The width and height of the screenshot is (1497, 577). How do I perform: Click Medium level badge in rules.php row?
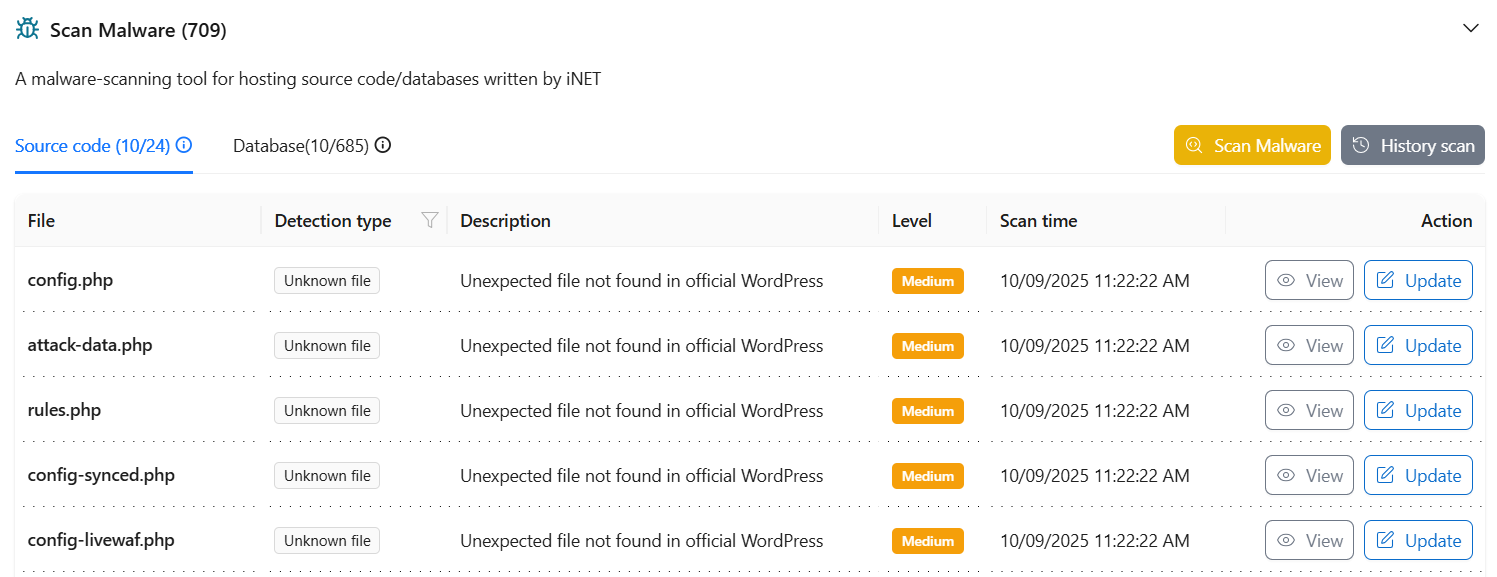point(928,411)
